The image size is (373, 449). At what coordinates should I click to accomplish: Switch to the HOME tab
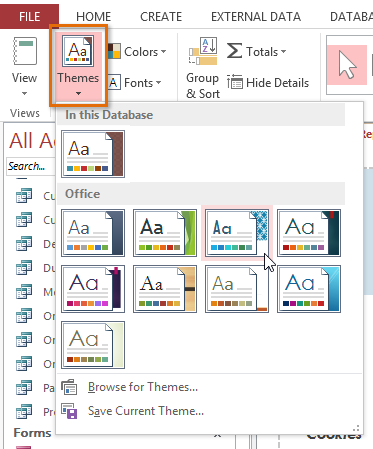coord(93,17)
